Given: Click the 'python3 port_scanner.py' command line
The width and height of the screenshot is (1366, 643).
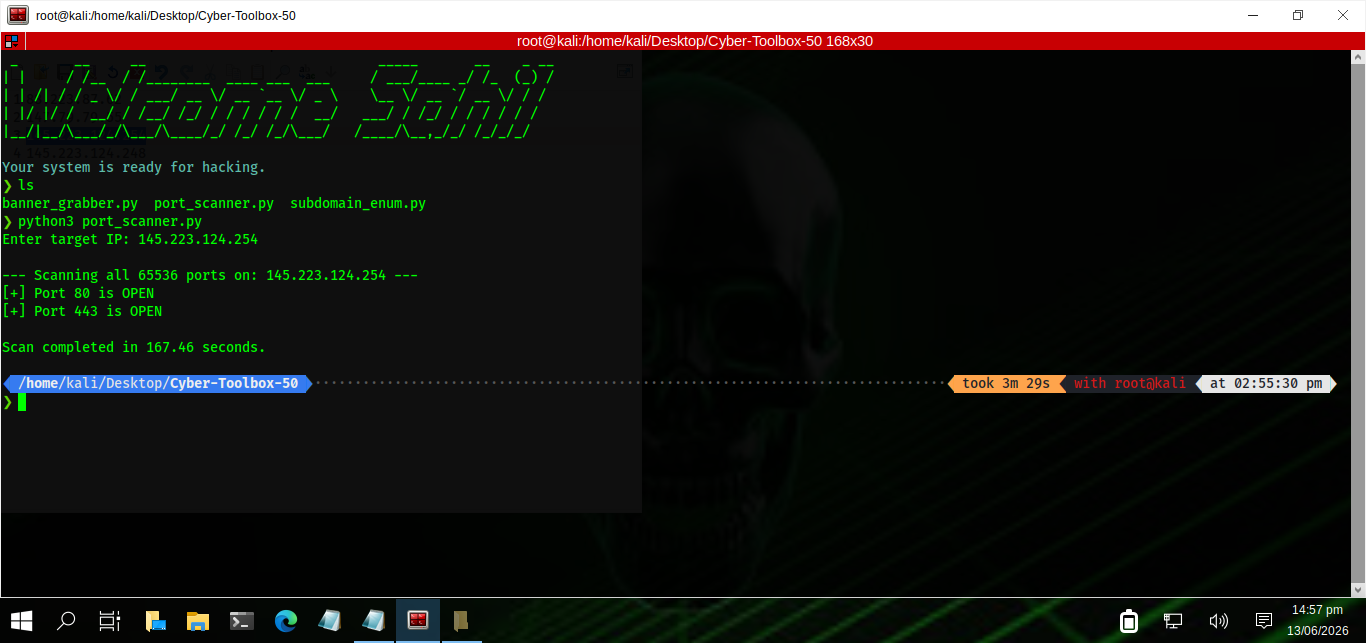Looking at the screenshot, I should (110, 221).
